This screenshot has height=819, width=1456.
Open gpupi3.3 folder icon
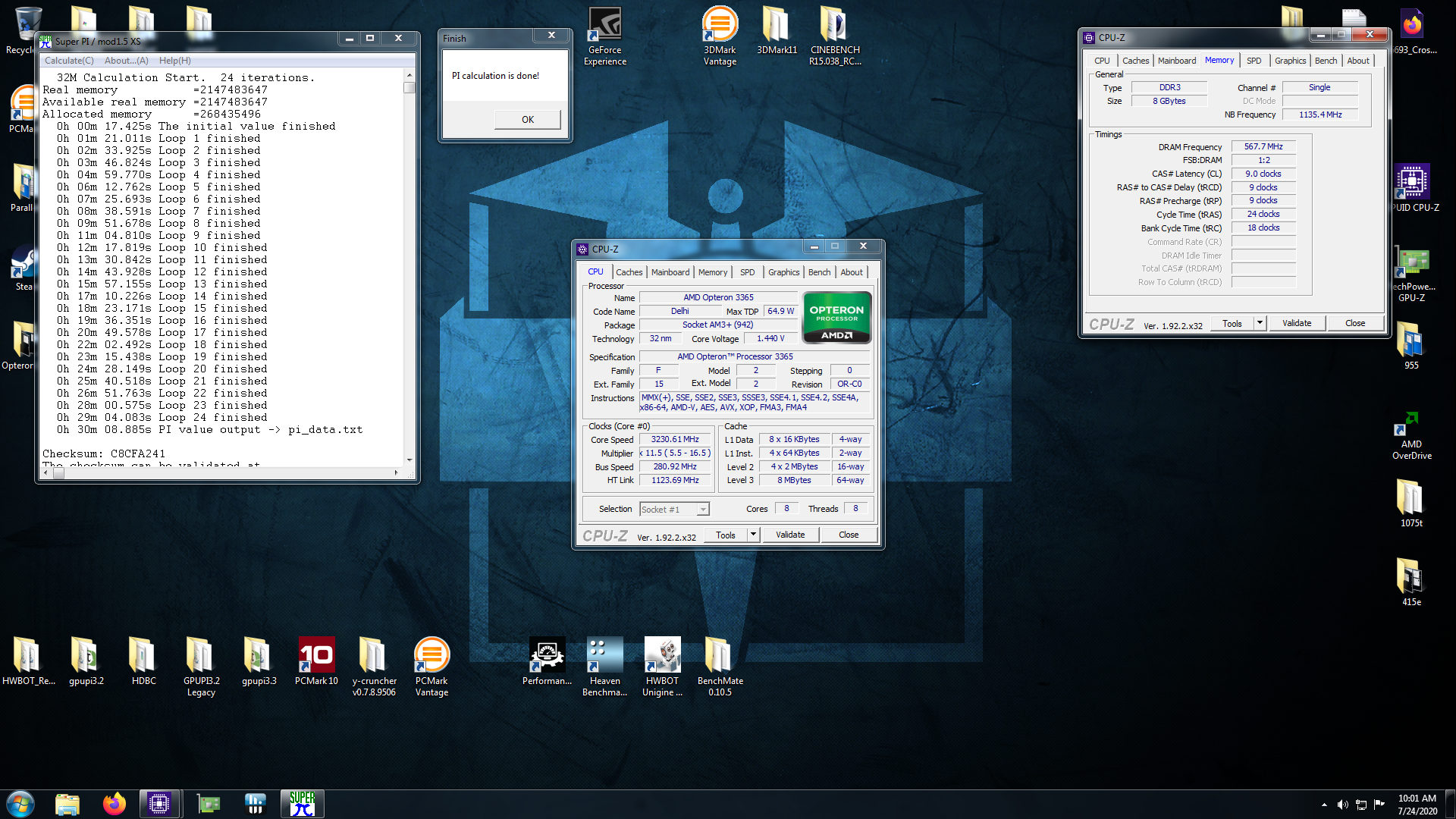(x=259, y=661)
